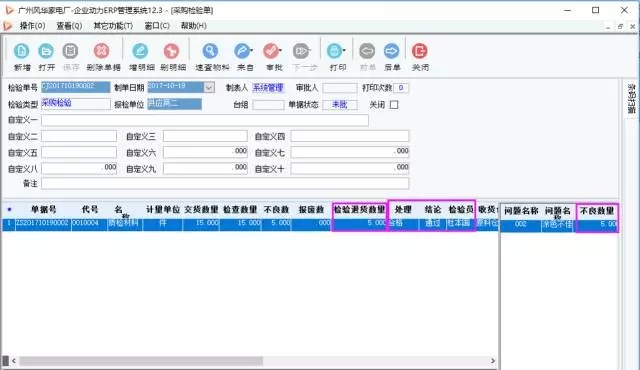This screenshot has height=370, width=640.
Task: Click the 增明细 add-detail icon
Action: point(140,51)
